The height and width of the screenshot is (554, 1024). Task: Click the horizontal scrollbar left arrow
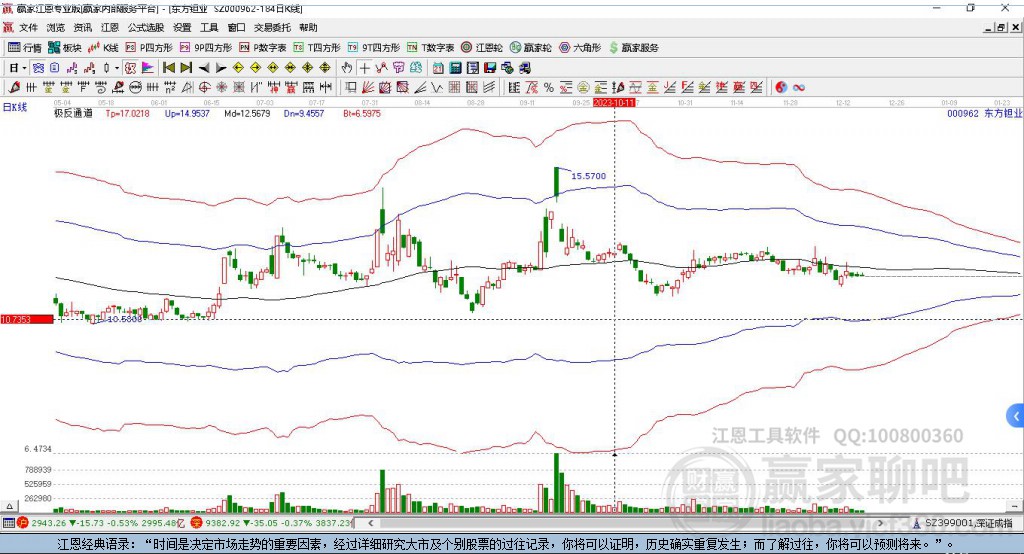click(x=370, y=523)
